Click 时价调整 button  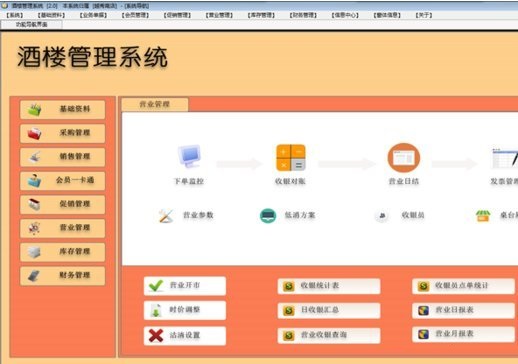[185, 310]
